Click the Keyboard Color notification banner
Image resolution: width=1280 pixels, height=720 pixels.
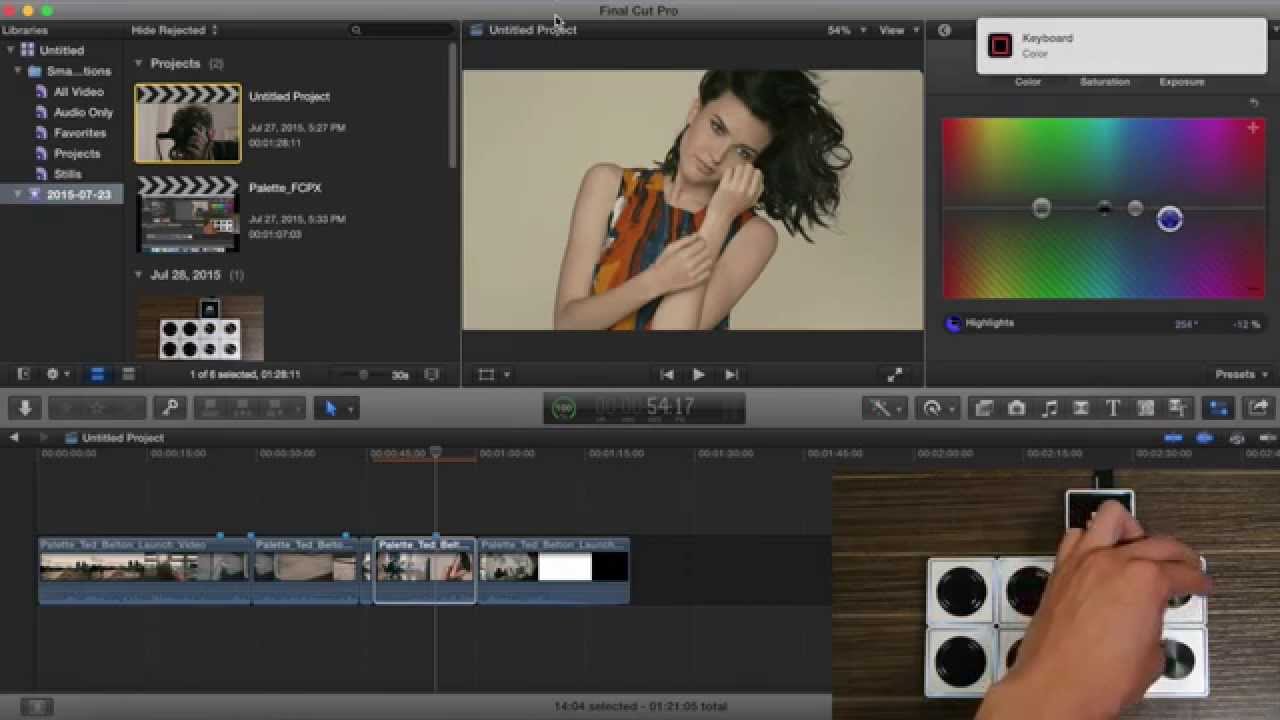click(x=1121, y=46)
